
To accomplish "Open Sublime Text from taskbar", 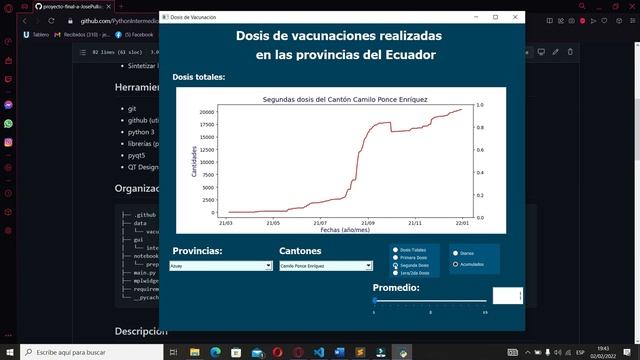I will click(x=360, y=352).
